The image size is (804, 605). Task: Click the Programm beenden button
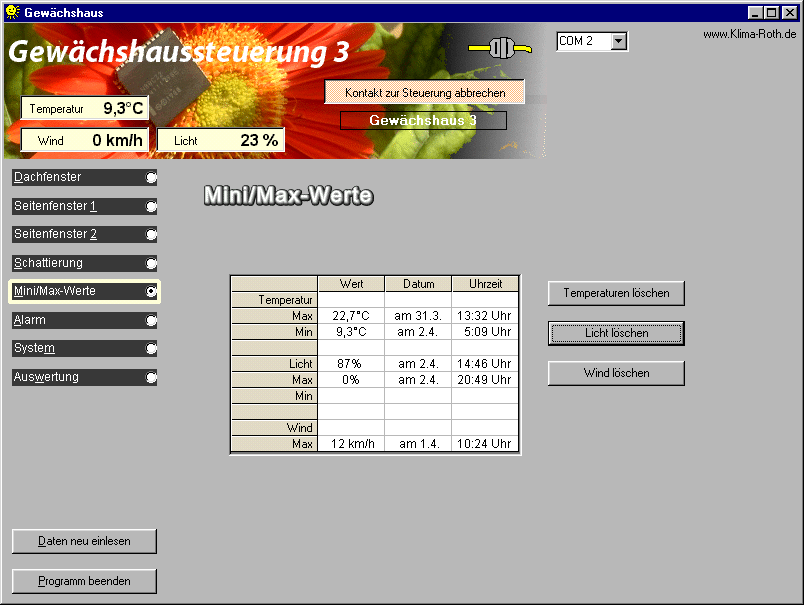coord(84,581)
